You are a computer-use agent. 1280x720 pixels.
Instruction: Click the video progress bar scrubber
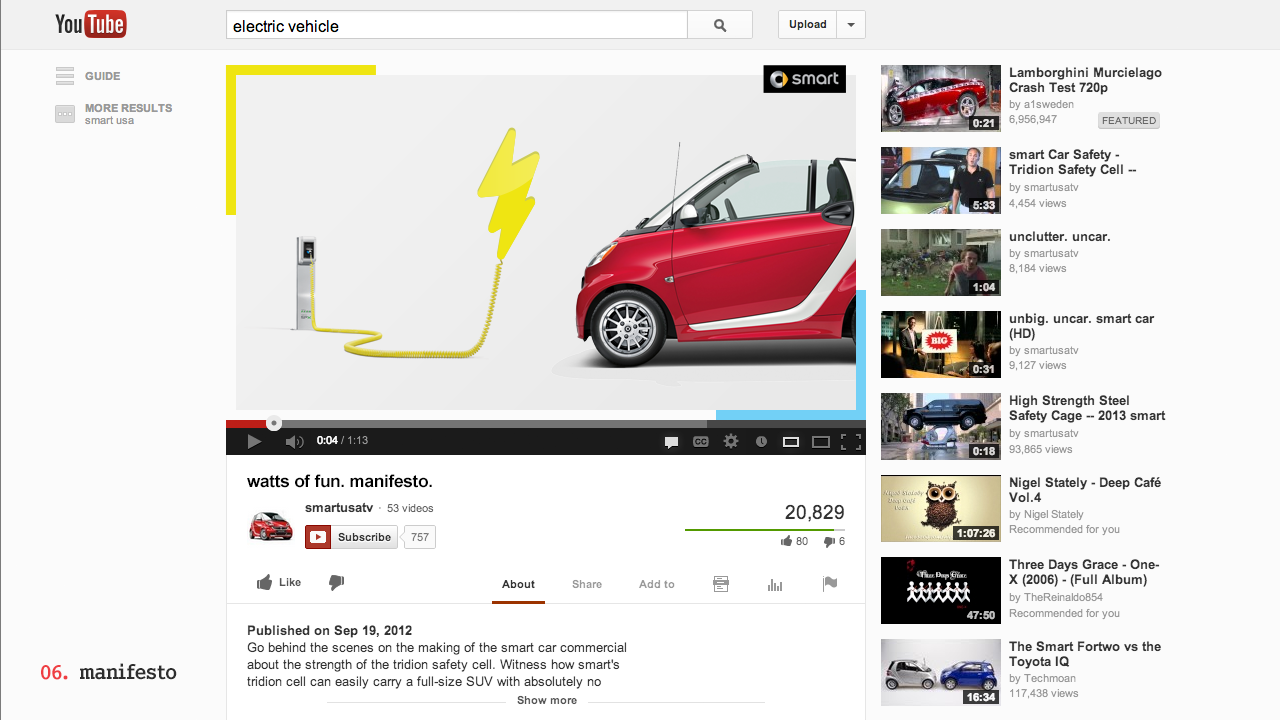coord(274,423)
